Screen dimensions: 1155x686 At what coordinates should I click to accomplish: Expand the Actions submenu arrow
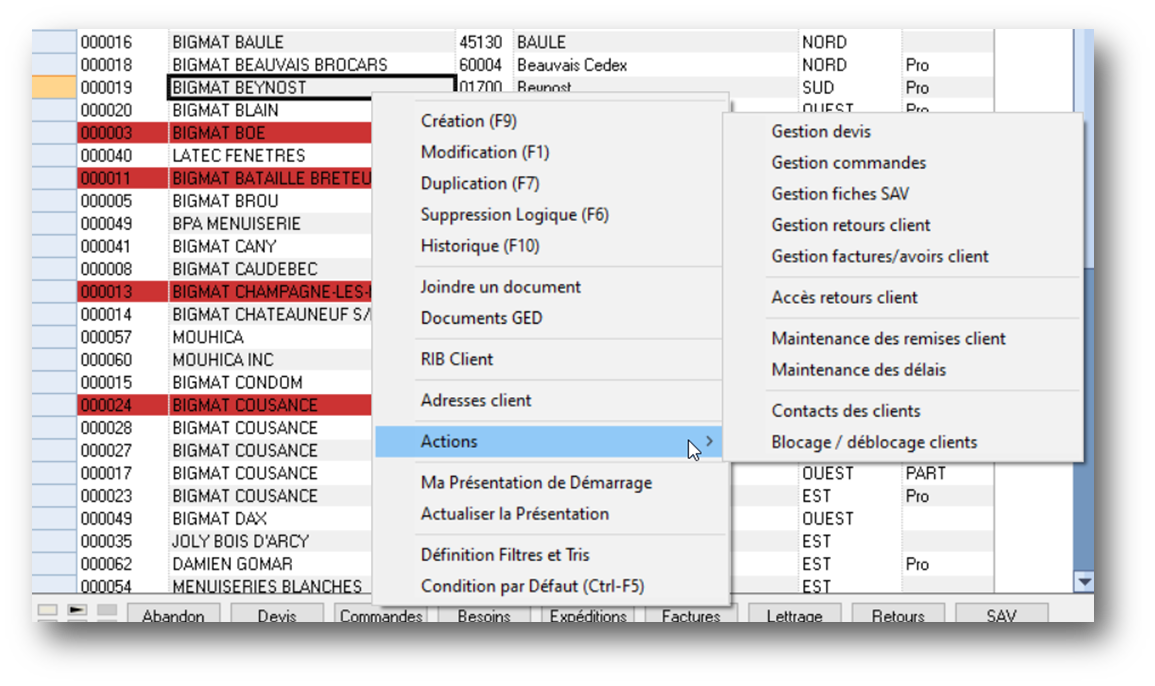(709, 442)
